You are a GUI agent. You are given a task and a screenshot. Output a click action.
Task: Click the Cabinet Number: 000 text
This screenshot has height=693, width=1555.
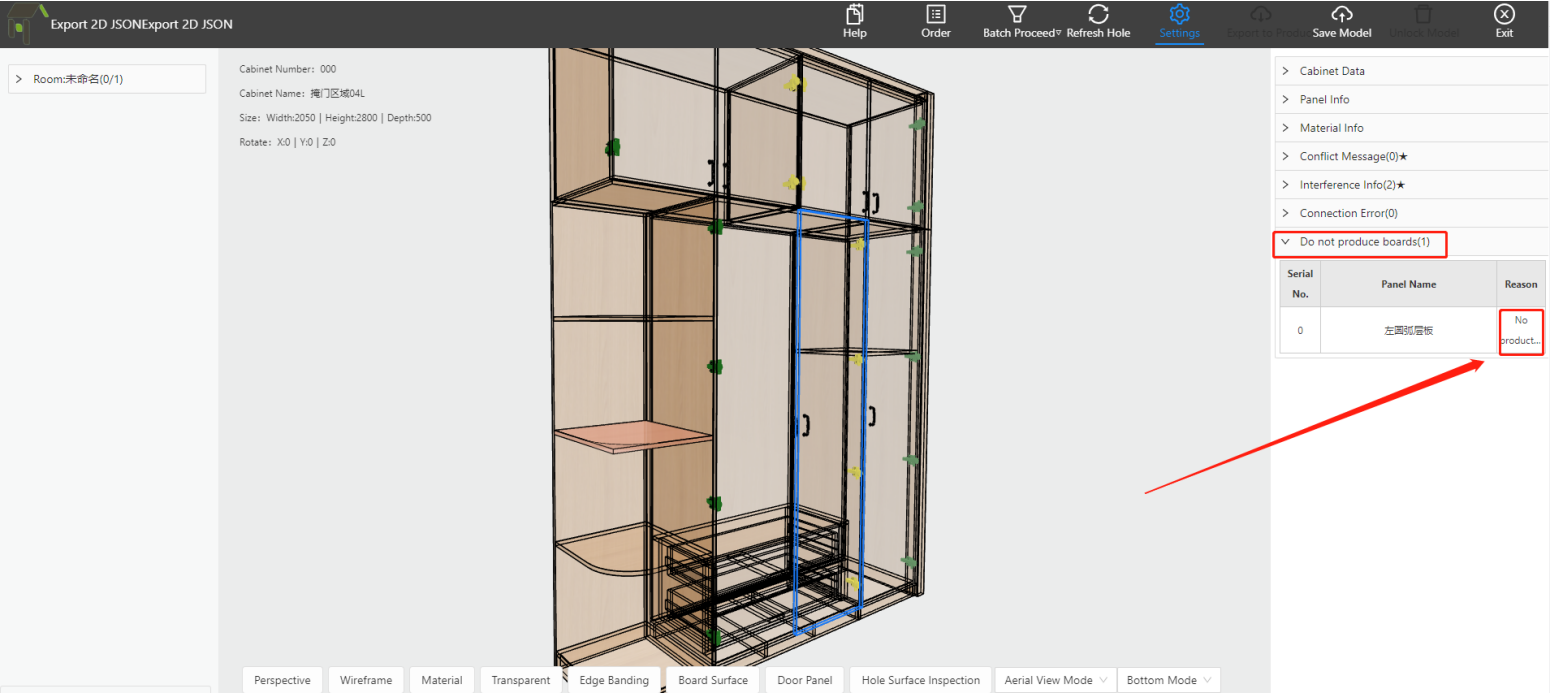pos(288,69)
